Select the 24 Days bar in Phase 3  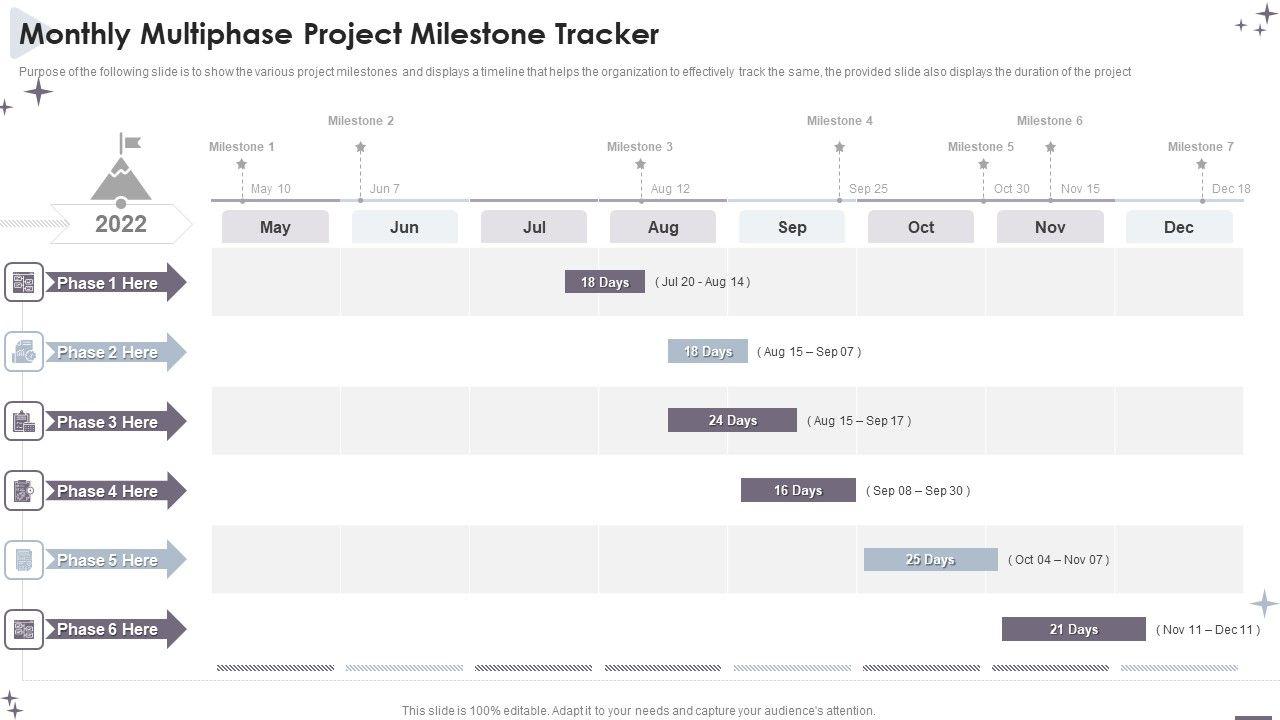(x=732, y=420)
